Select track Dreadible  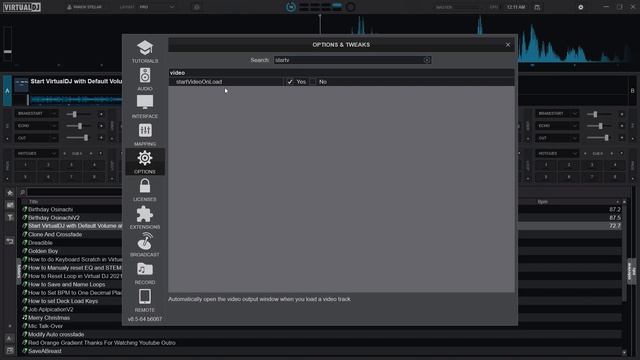click(40, 243)
